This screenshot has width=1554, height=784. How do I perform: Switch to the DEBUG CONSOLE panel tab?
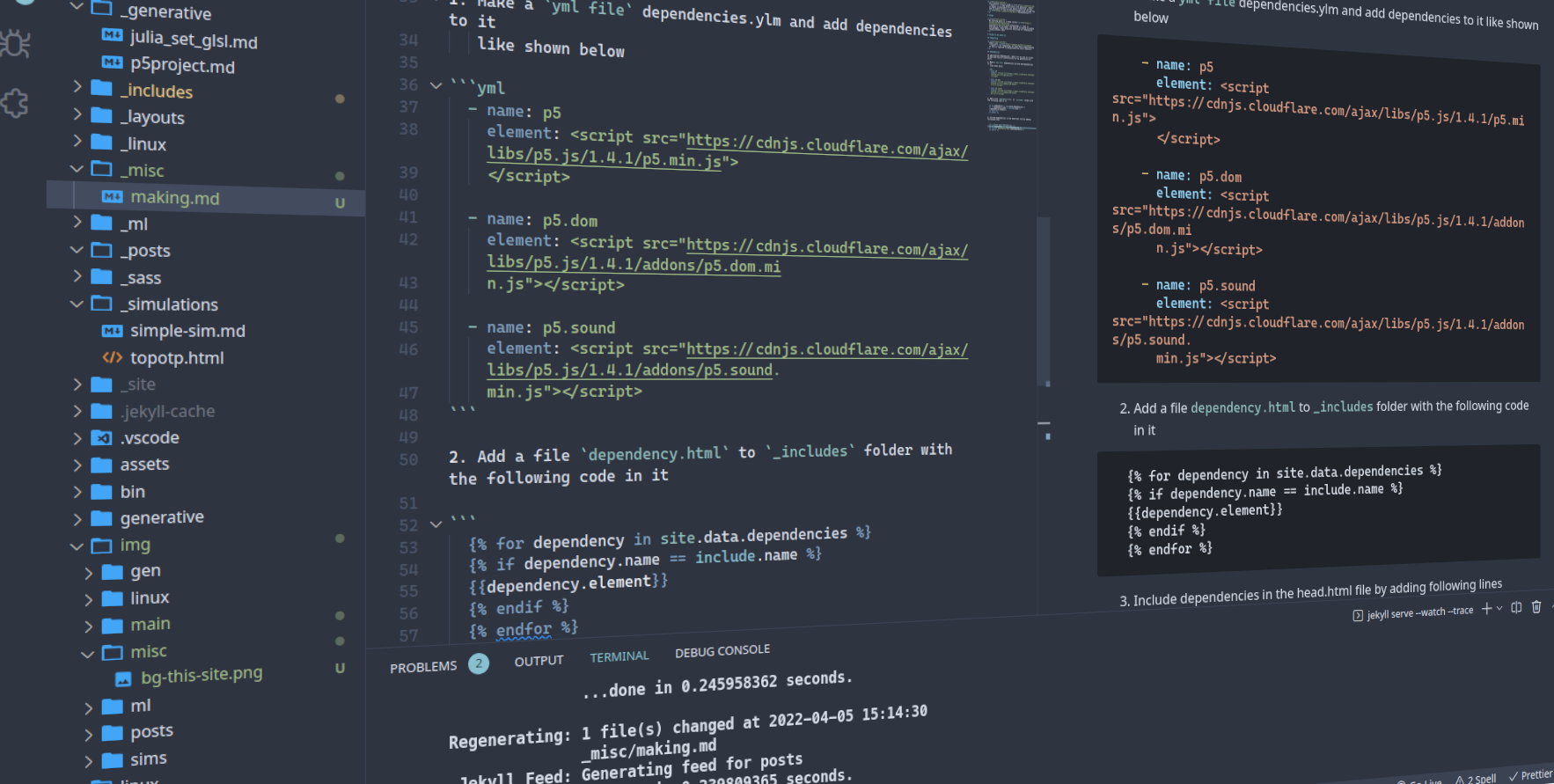click(722, 651)
